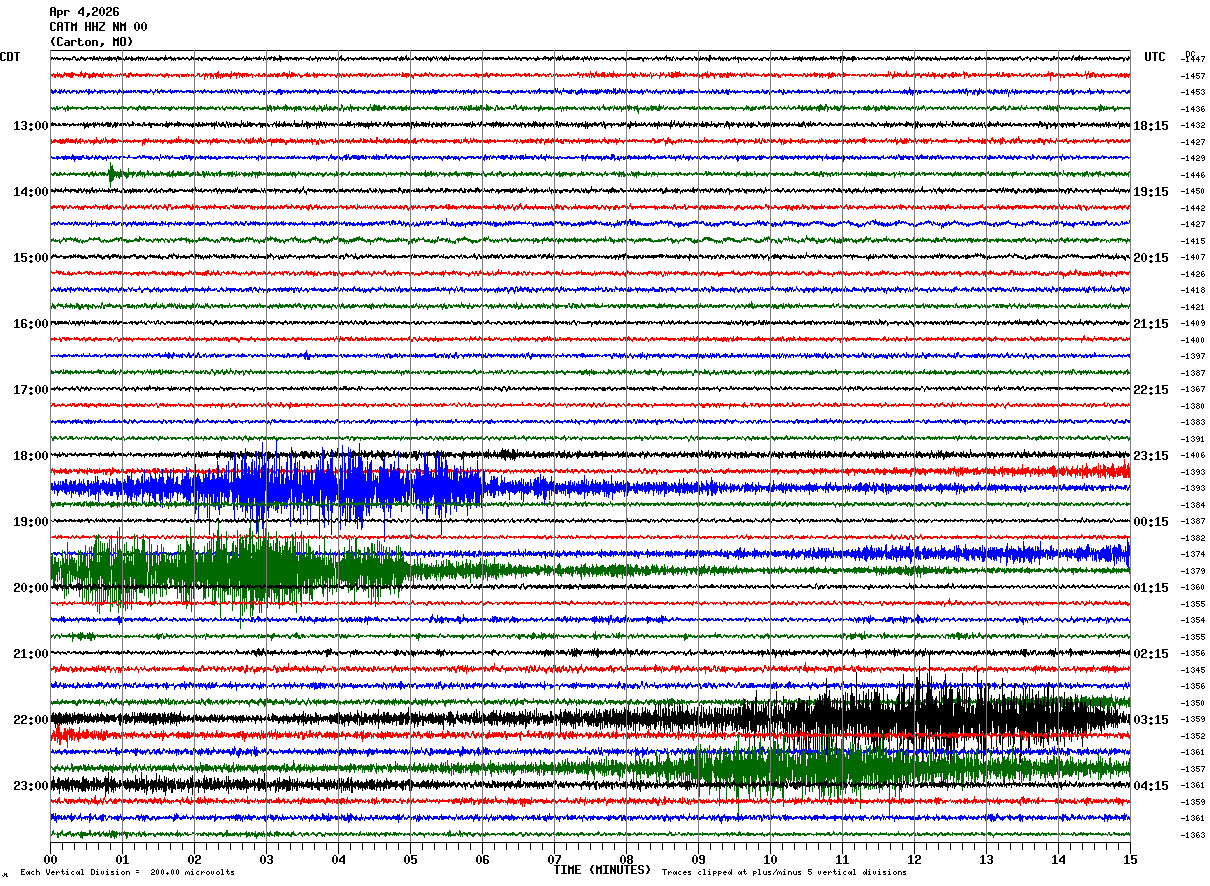Select the minute 10 axis tick label

coord(770,859)
